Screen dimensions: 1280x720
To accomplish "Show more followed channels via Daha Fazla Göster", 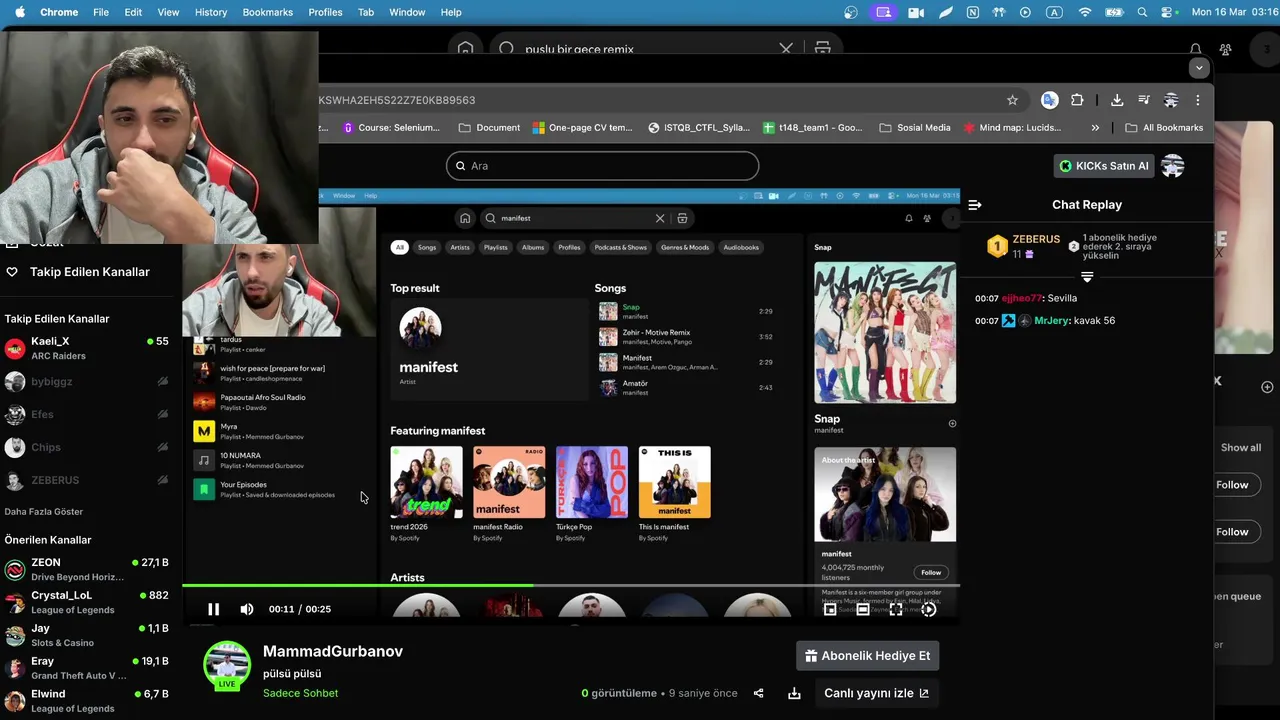I will [44, 512].
